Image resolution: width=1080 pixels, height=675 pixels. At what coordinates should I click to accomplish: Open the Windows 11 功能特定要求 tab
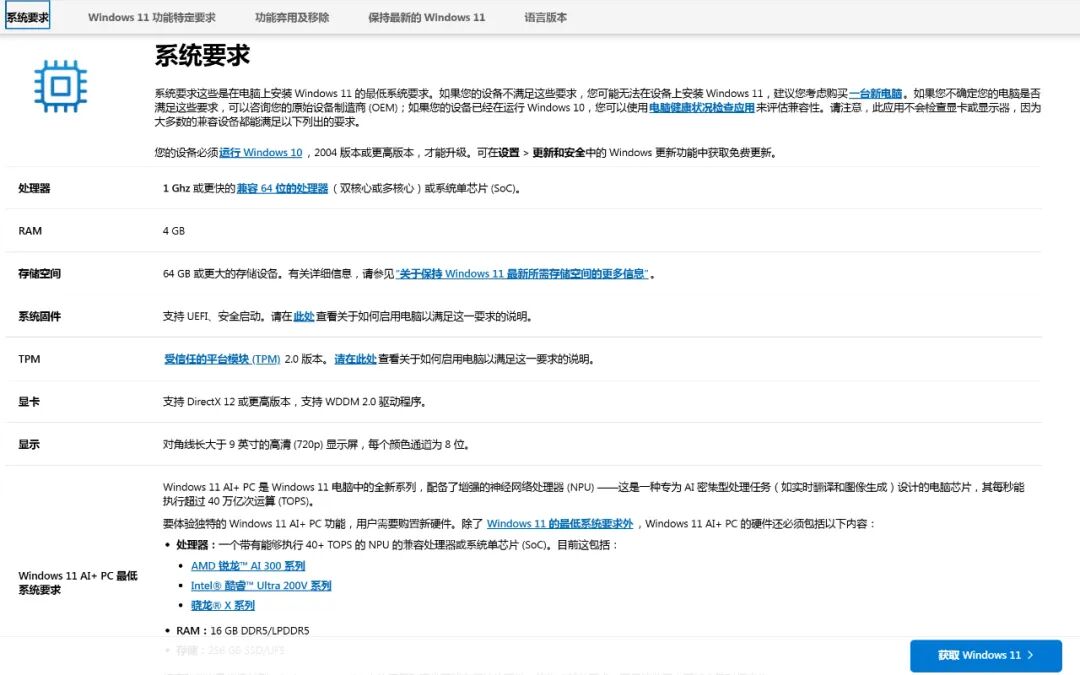point(152,17)
